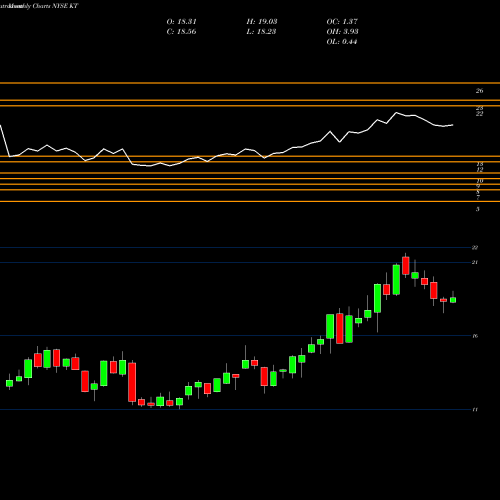Click the '21' price axis label
This screenshot has height=500, width=500.
click(x=475, y=262)
